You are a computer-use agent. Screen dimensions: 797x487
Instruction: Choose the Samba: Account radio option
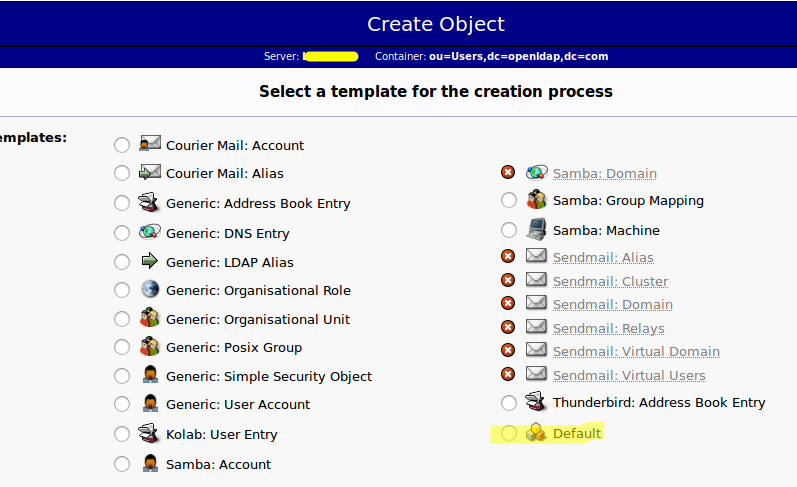tap(122, 464)
